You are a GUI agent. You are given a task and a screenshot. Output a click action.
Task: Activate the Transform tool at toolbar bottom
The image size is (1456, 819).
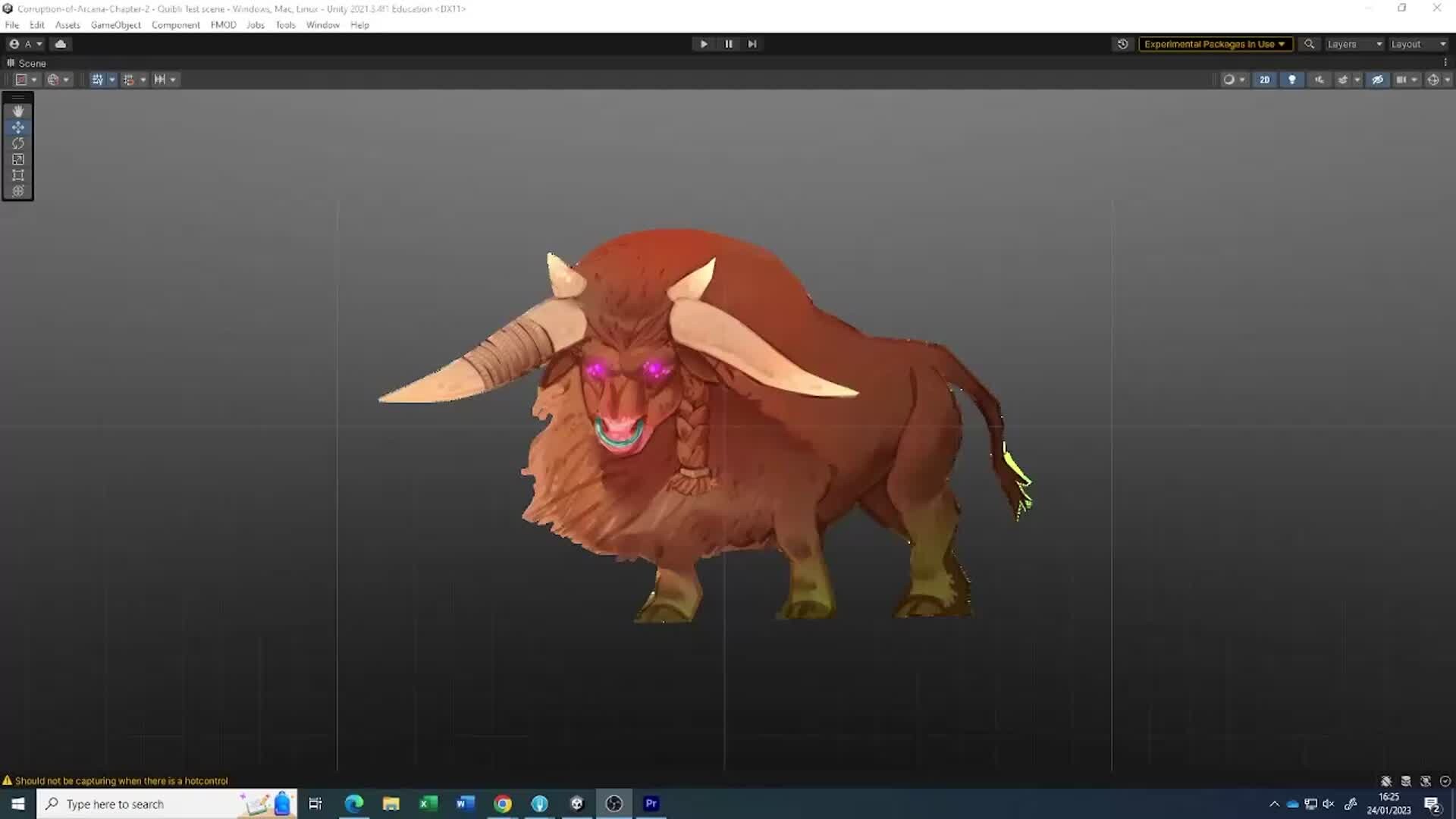[x=18, y=191]
